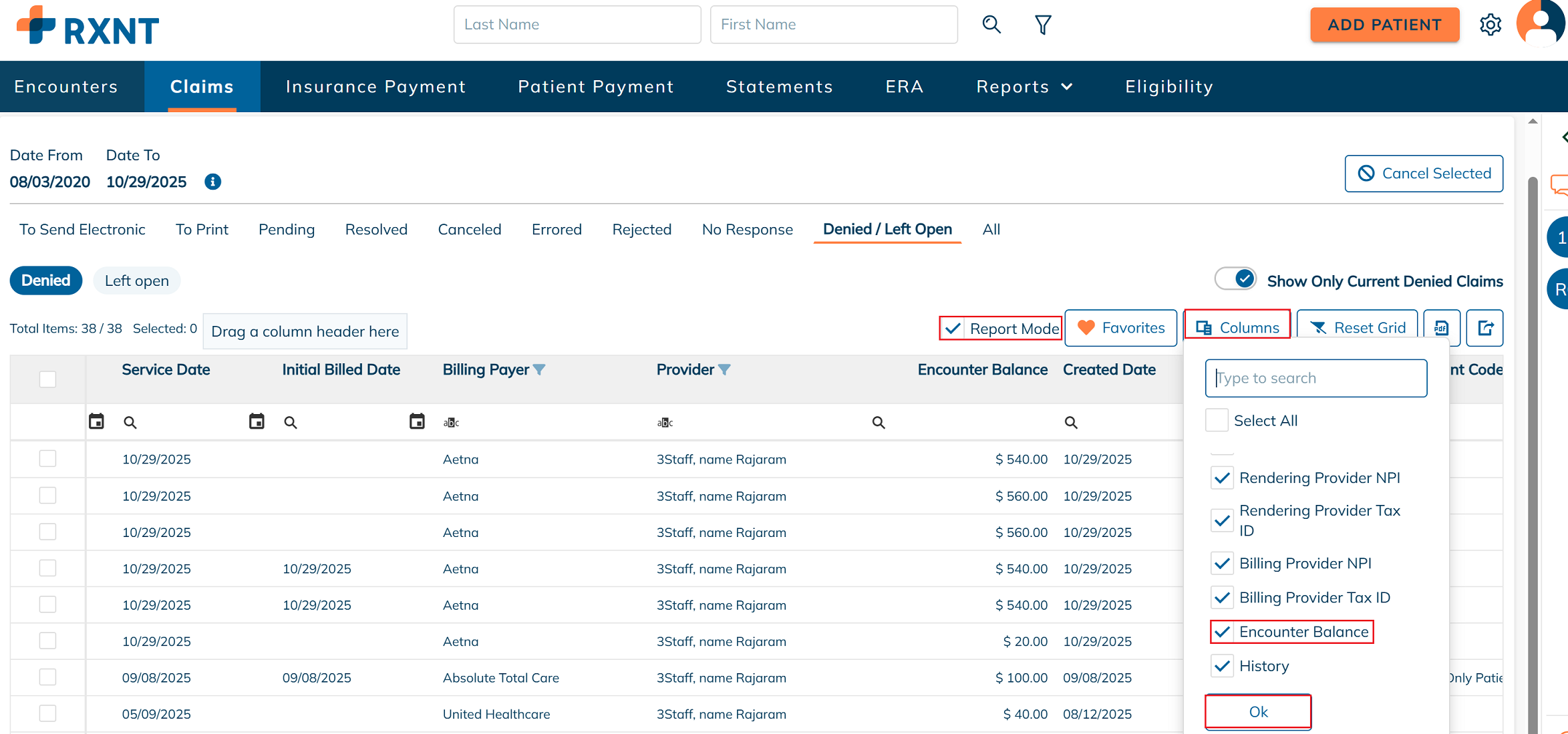1568x734 pixels.
Task: Open the Columns chooser dropdown
Action: pyautogui.click(x=1237, y=328)
